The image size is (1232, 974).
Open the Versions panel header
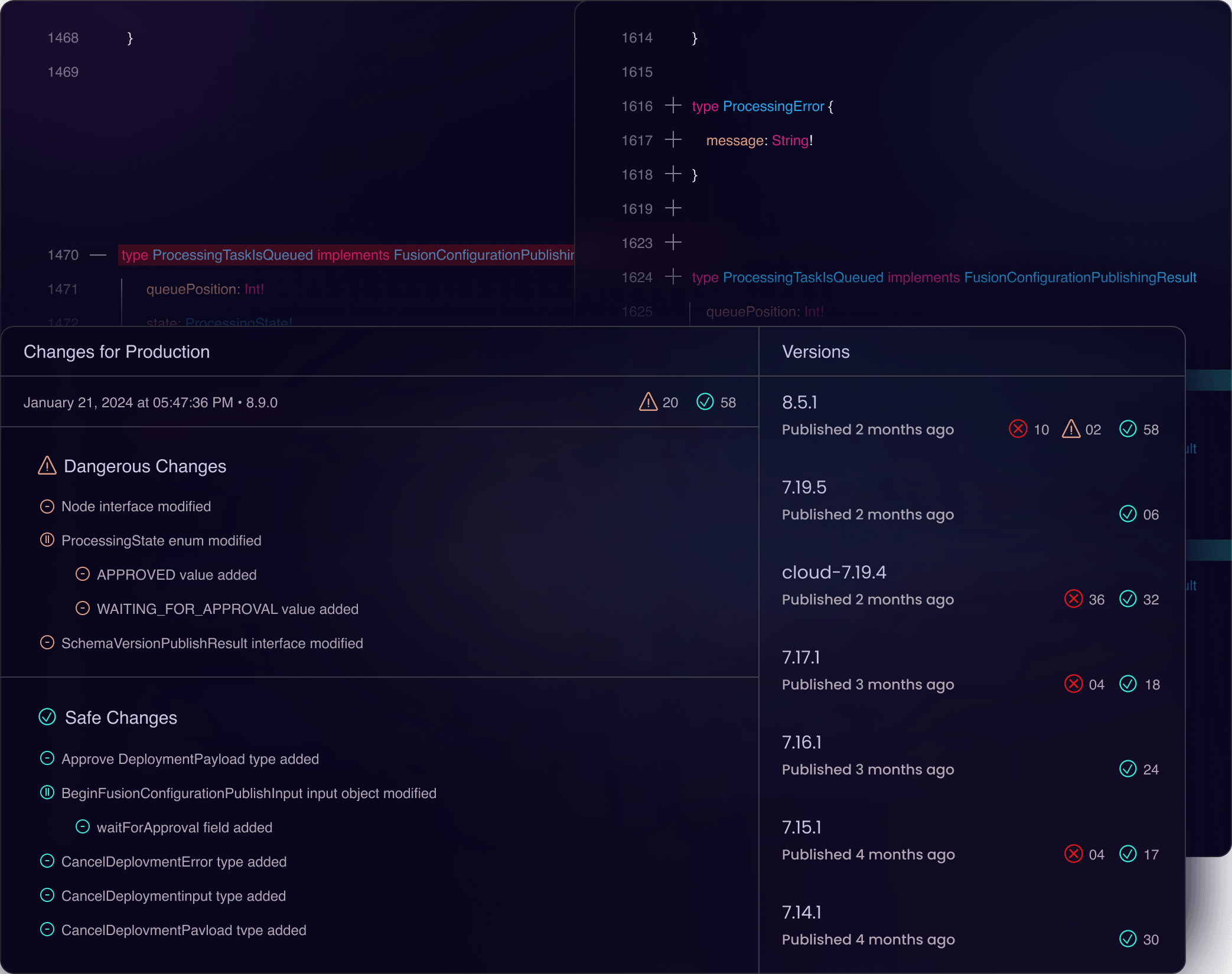[x=816, y=351]
